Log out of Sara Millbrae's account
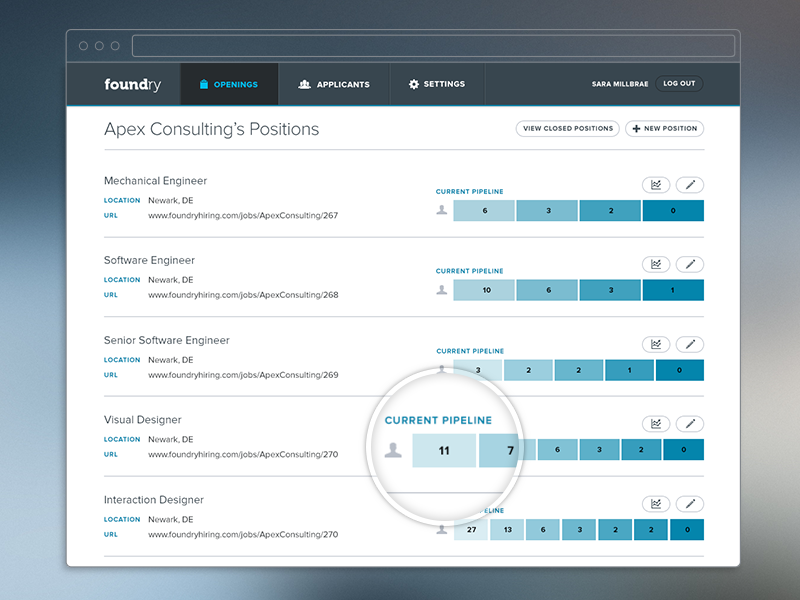The image size is (800, 600). click(679, 84)
